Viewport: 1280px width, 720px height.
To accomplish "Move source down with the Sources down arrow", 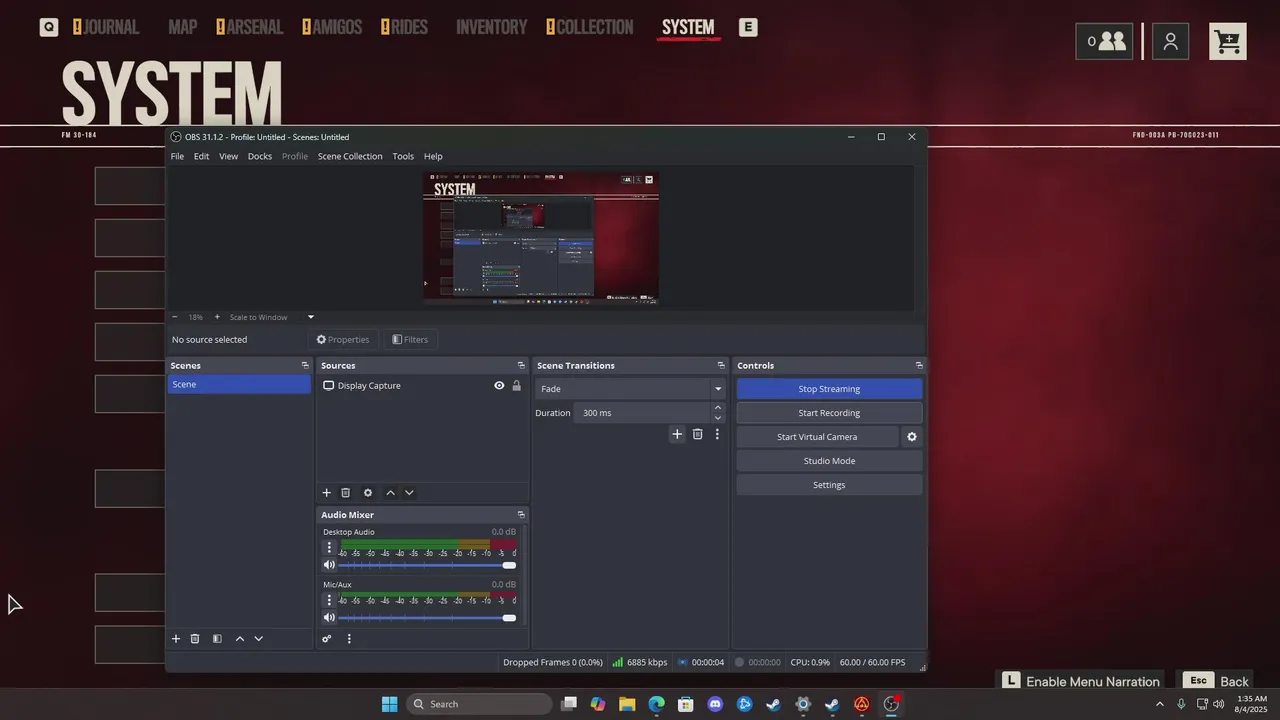I will pos(409,493).
